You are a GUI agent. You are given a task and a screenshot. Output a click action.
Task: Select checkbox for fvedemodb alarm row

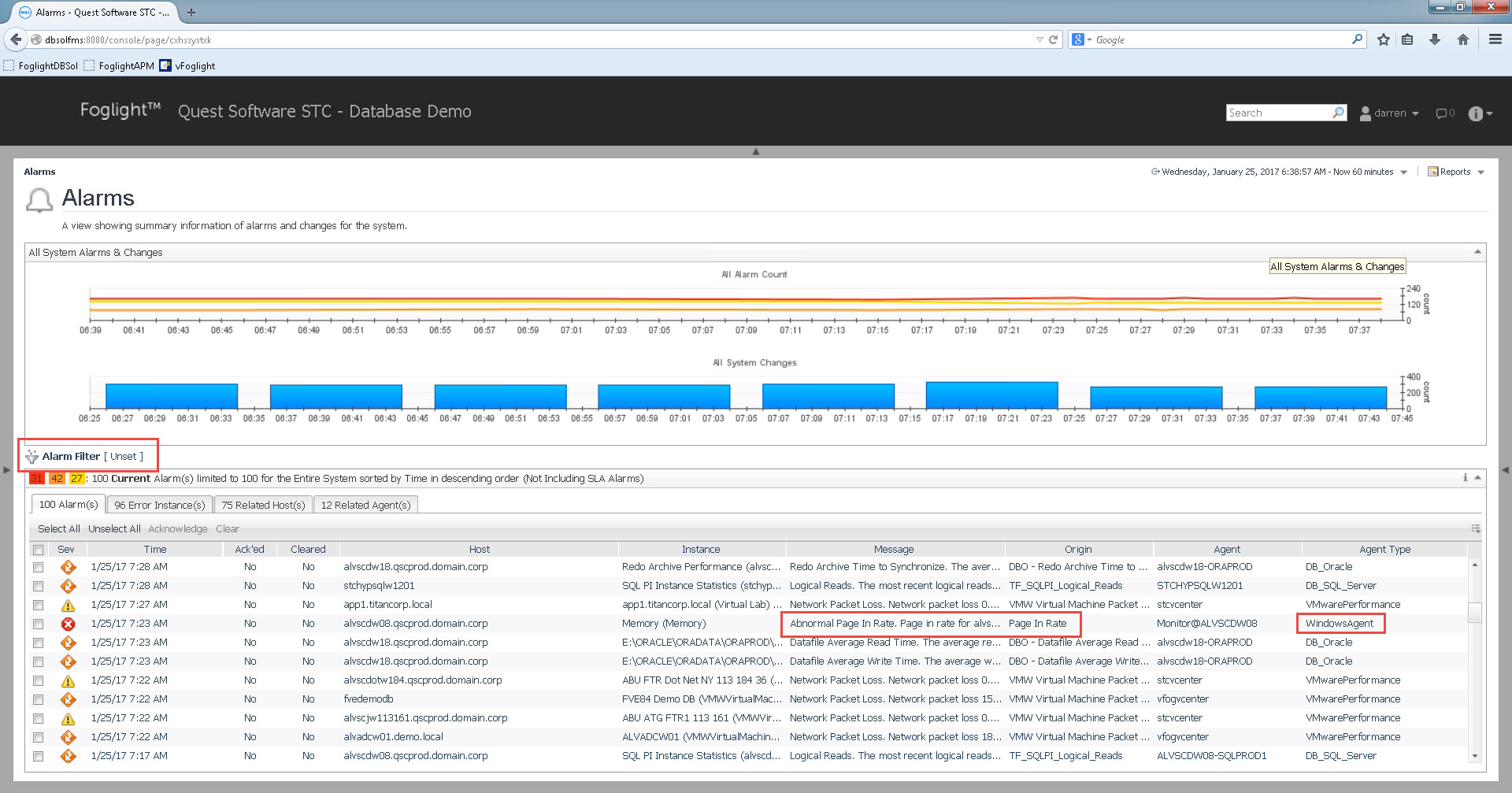(x=38, y=699)
